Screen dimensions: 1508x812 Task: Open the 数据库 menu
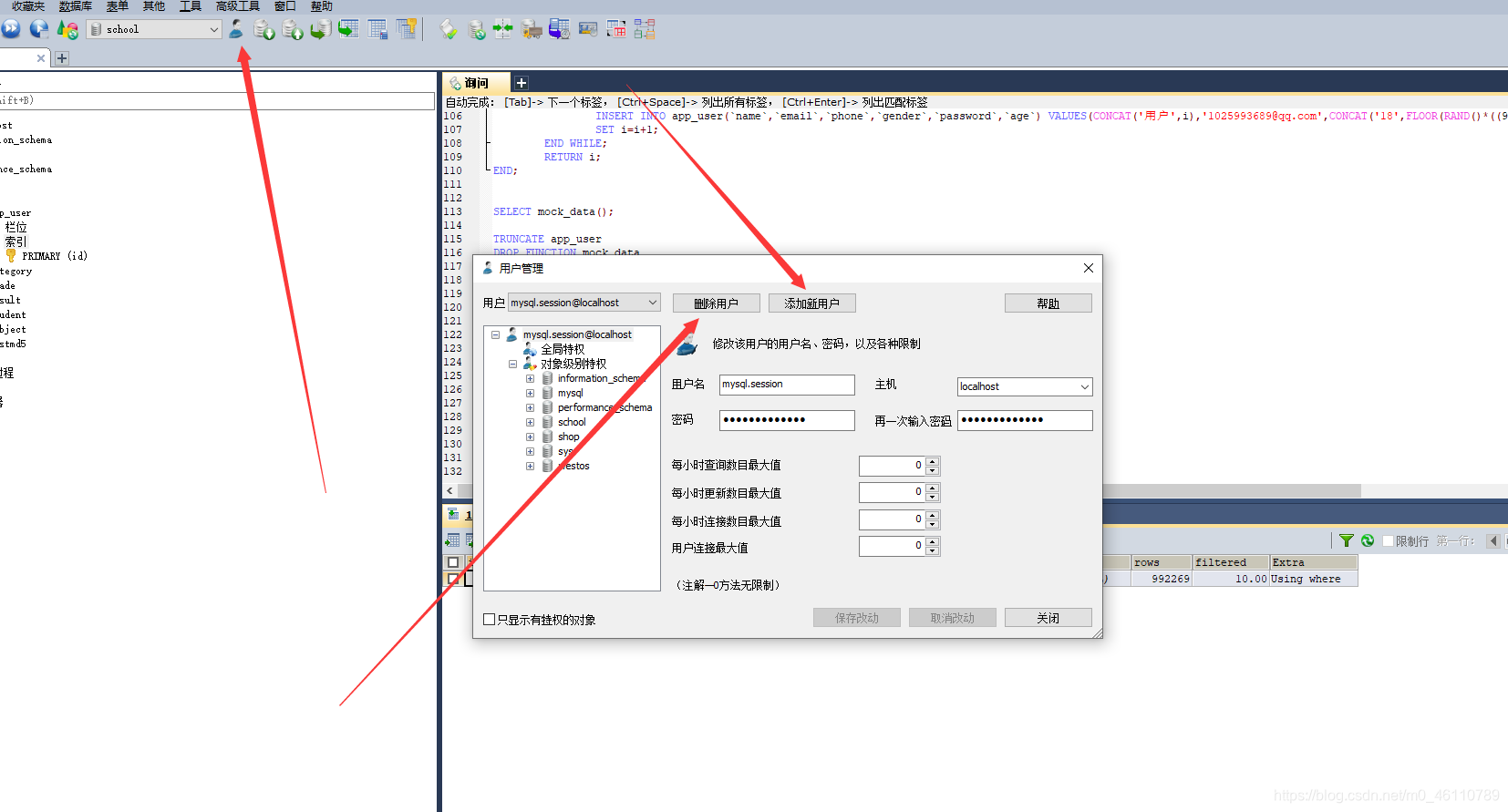click(x=76, y=6)
